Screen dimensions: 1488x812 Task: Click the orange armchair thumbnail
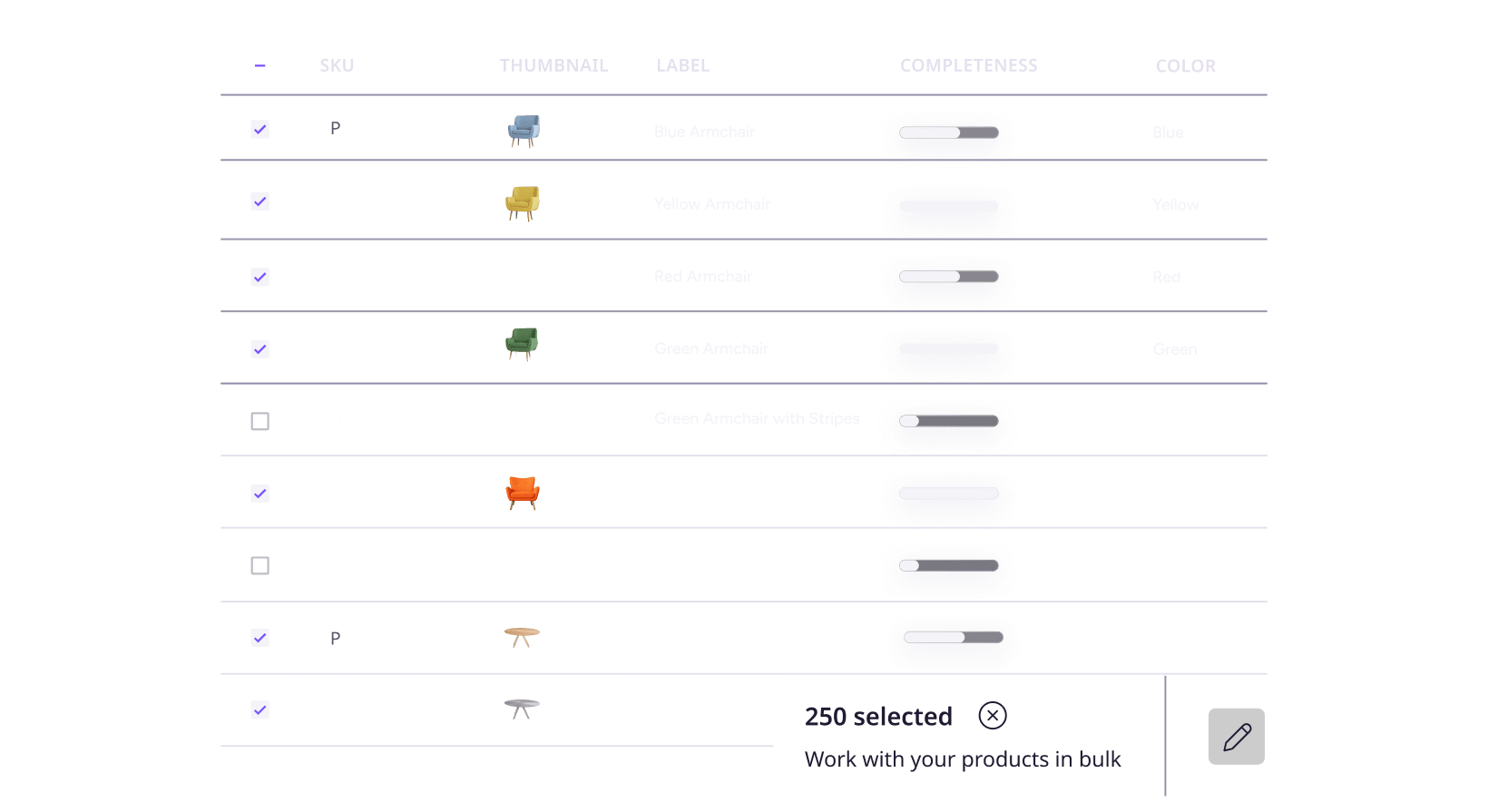(523, 493)
